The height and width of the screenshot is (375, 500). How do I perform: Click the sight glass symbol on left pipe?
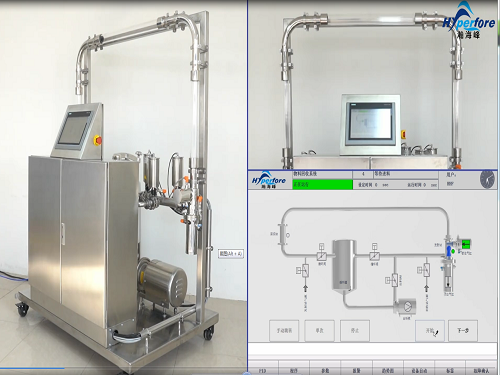tap(284, 235)
